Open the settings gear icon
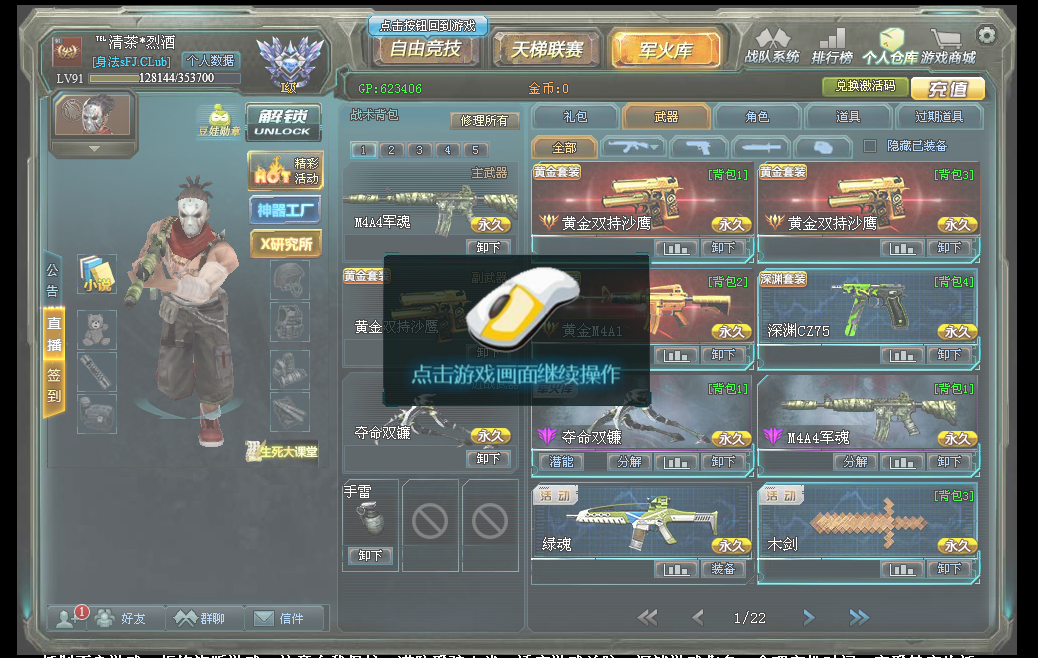Image resolution: width=1038 pixels, height=658 pixels. tap(986, 34)
